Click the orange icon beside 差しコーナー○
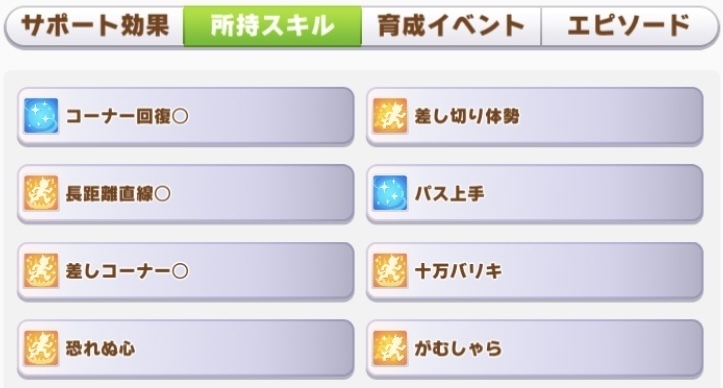Image resolution: width=723 pixels, height=388 pixels. 41,270
